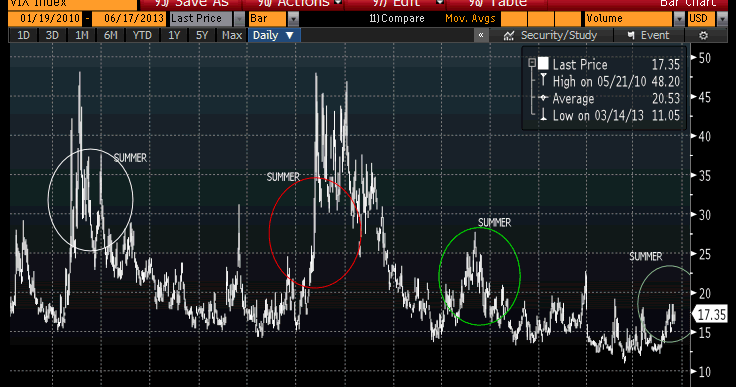Click the 11.05 low value in legend
Viewport: 736px width, 387px height.
666,116
